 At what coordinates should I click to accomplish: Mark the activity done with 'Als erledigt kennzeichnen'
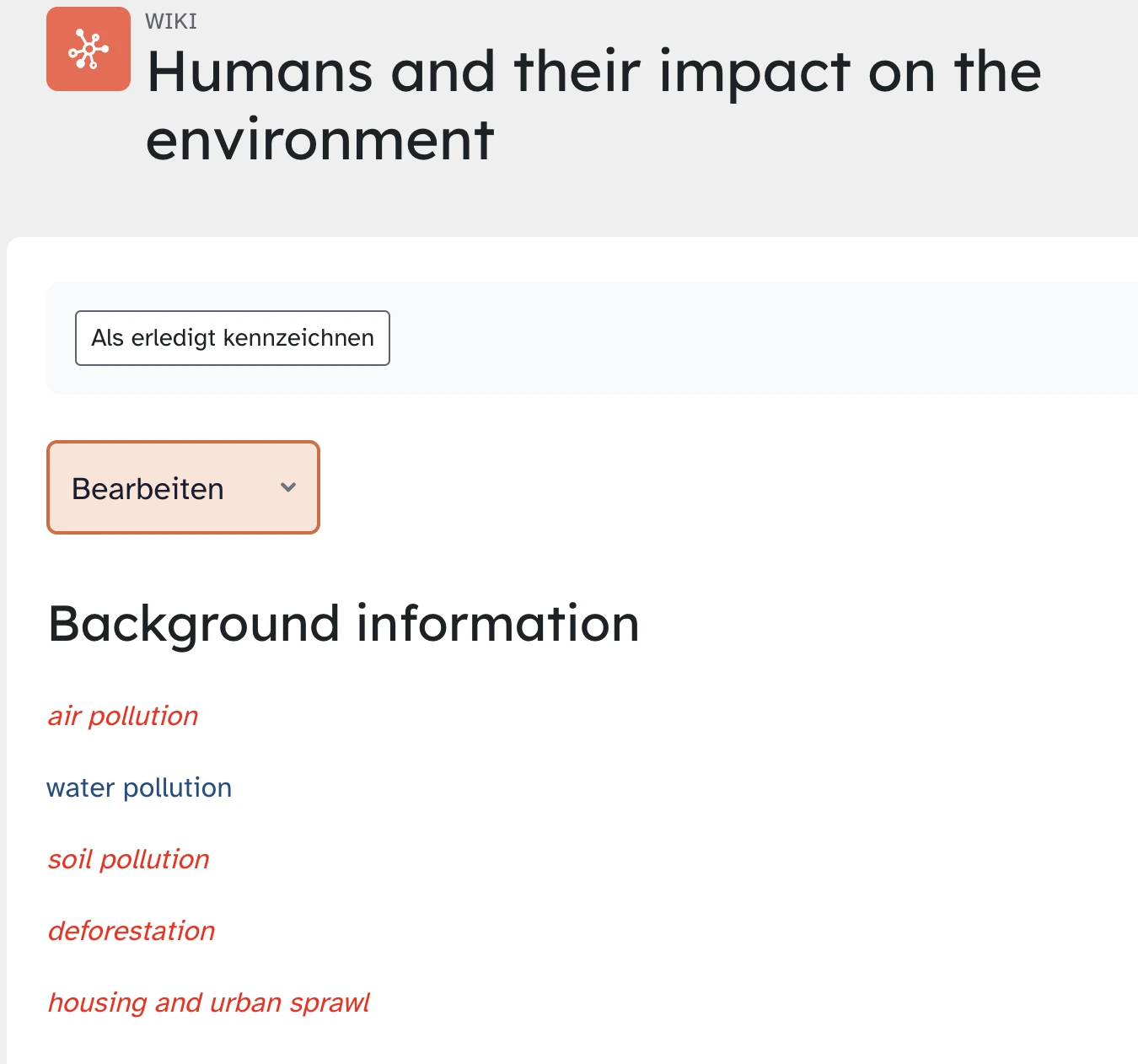(x=232, y=338)
